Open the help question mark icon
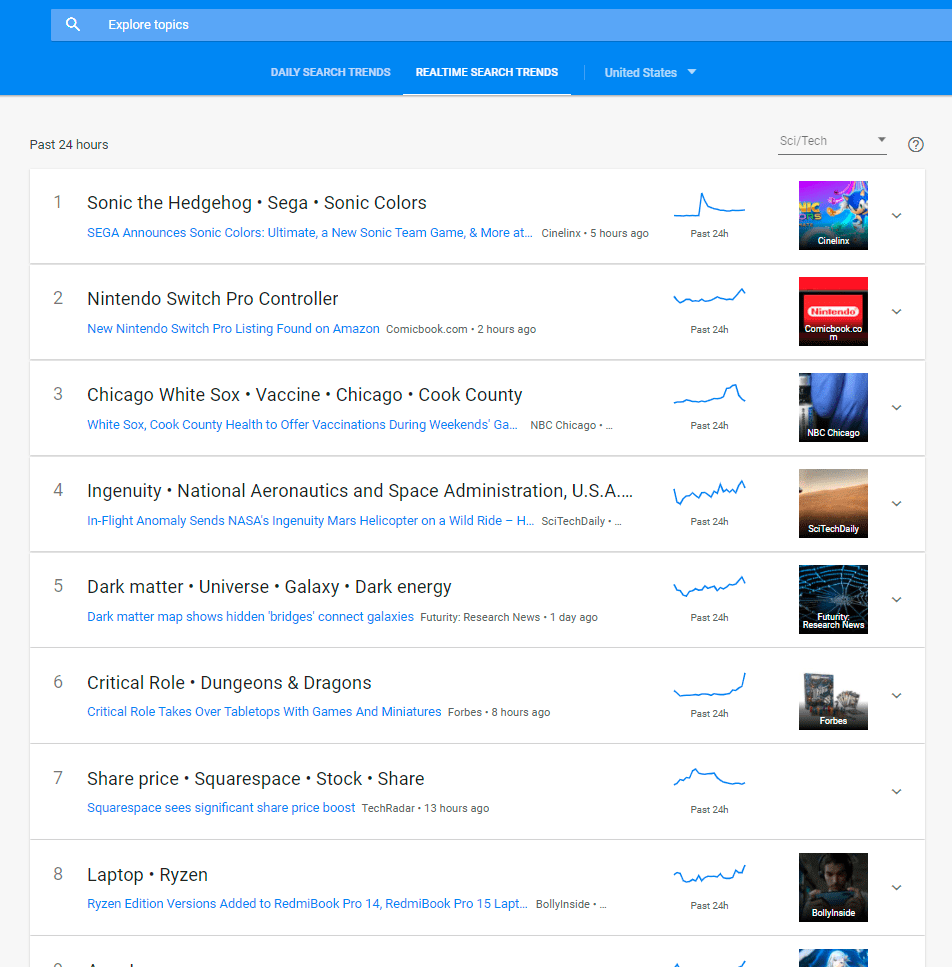Image resolution: width=952 pixels, height=967 pixels. click(916, 144)
